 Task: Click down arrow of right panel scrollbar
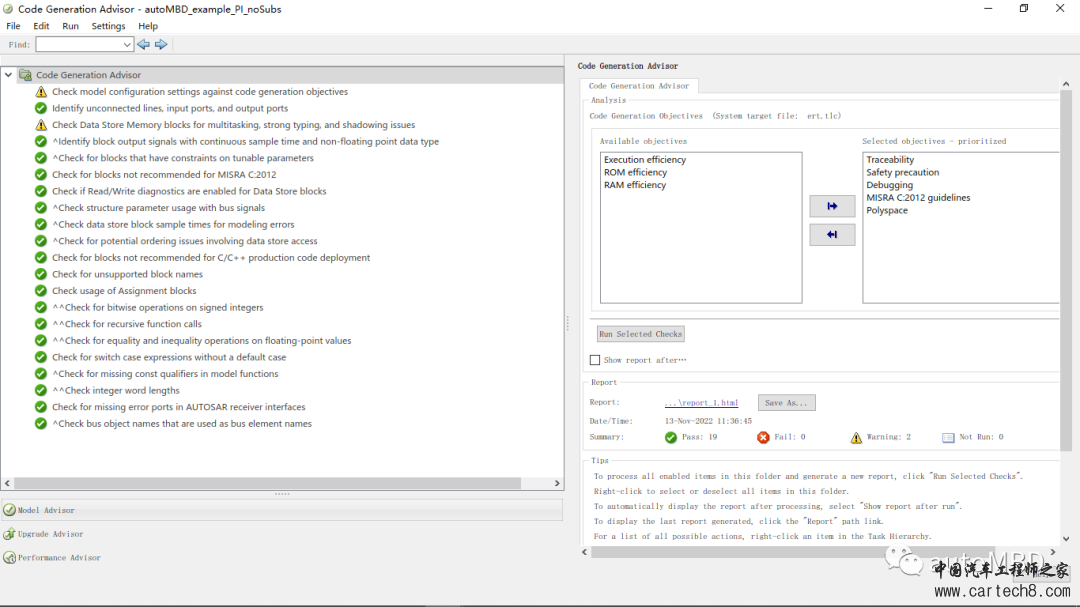point(1066,539)
